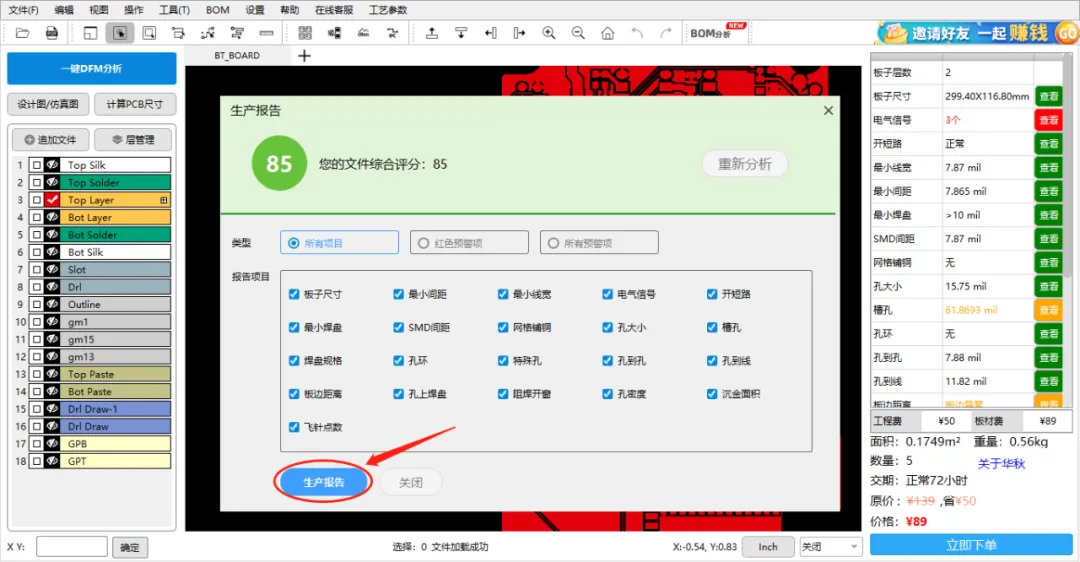This screenshot has height=562, width=1080.
Task: Toggle visibility eye of Outline layer
Action: click(x=52, y=304)
